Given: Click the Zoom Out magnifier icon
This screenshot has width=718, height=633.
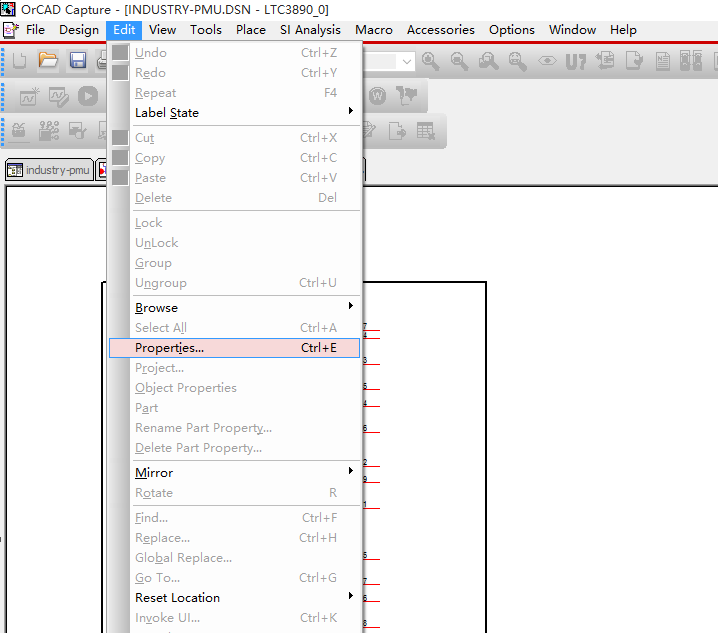Looking at the screenshot, I should tap(459, 61).
